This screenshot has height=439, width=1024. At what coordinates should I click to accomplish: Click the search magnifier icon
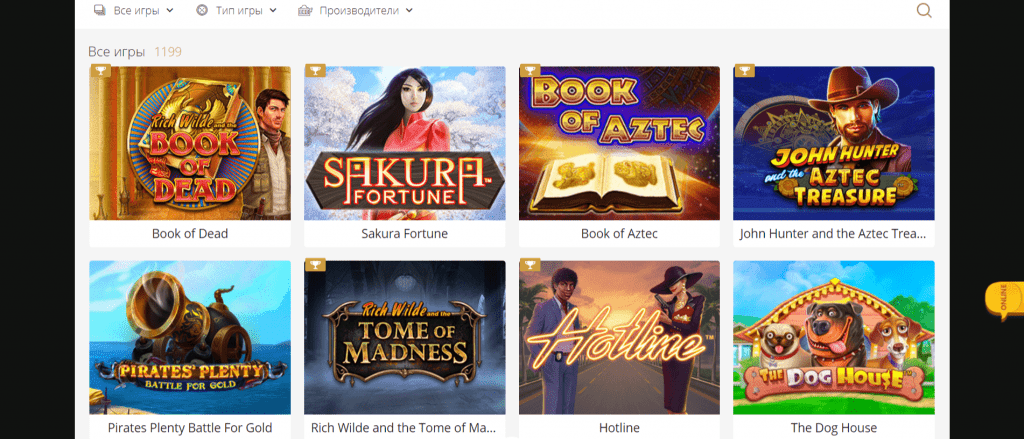[923, 10]
